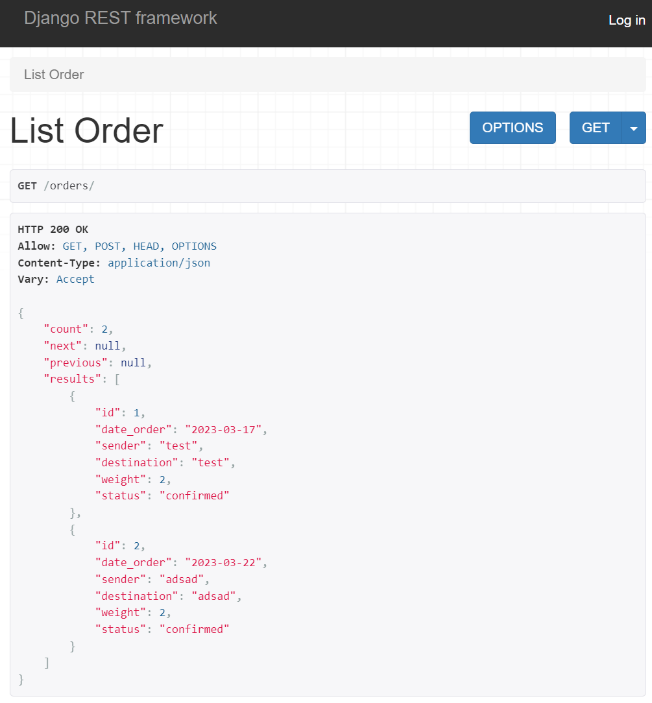Click the GET /orders/ request line
The image size is (652, 703).
coord(56,186)
